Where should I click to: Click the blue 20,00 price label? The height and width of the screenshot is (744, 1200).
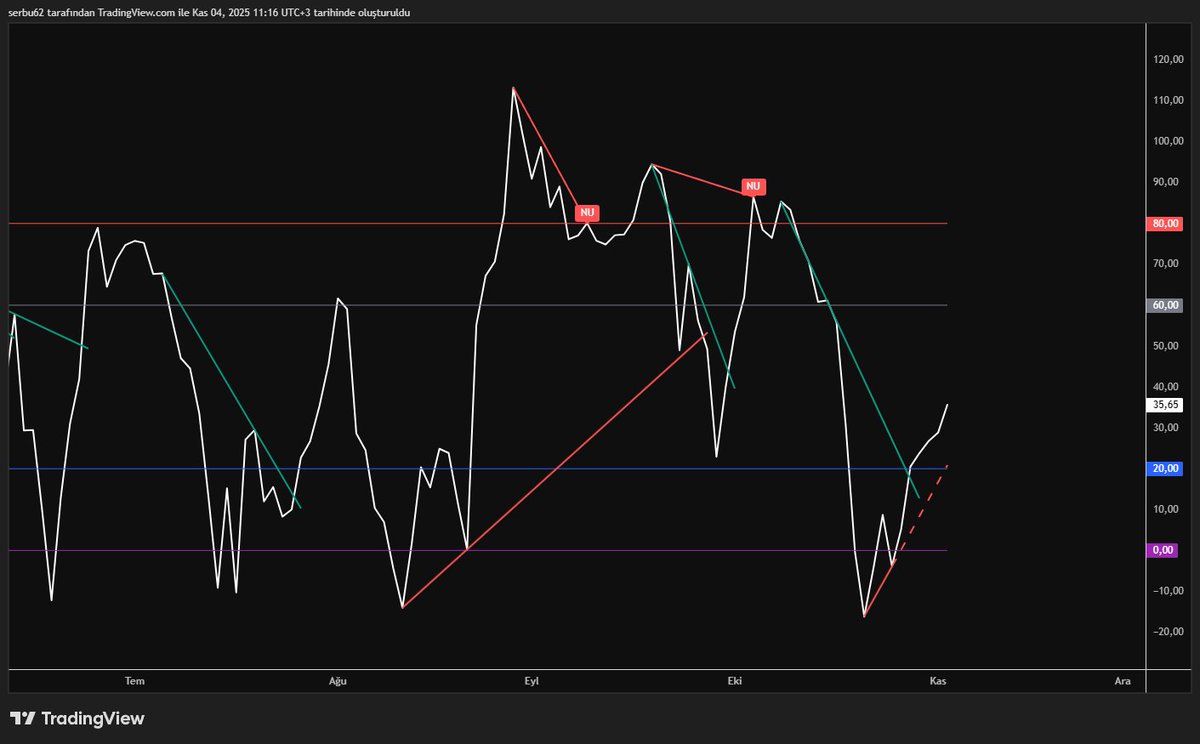[1165, 468]
